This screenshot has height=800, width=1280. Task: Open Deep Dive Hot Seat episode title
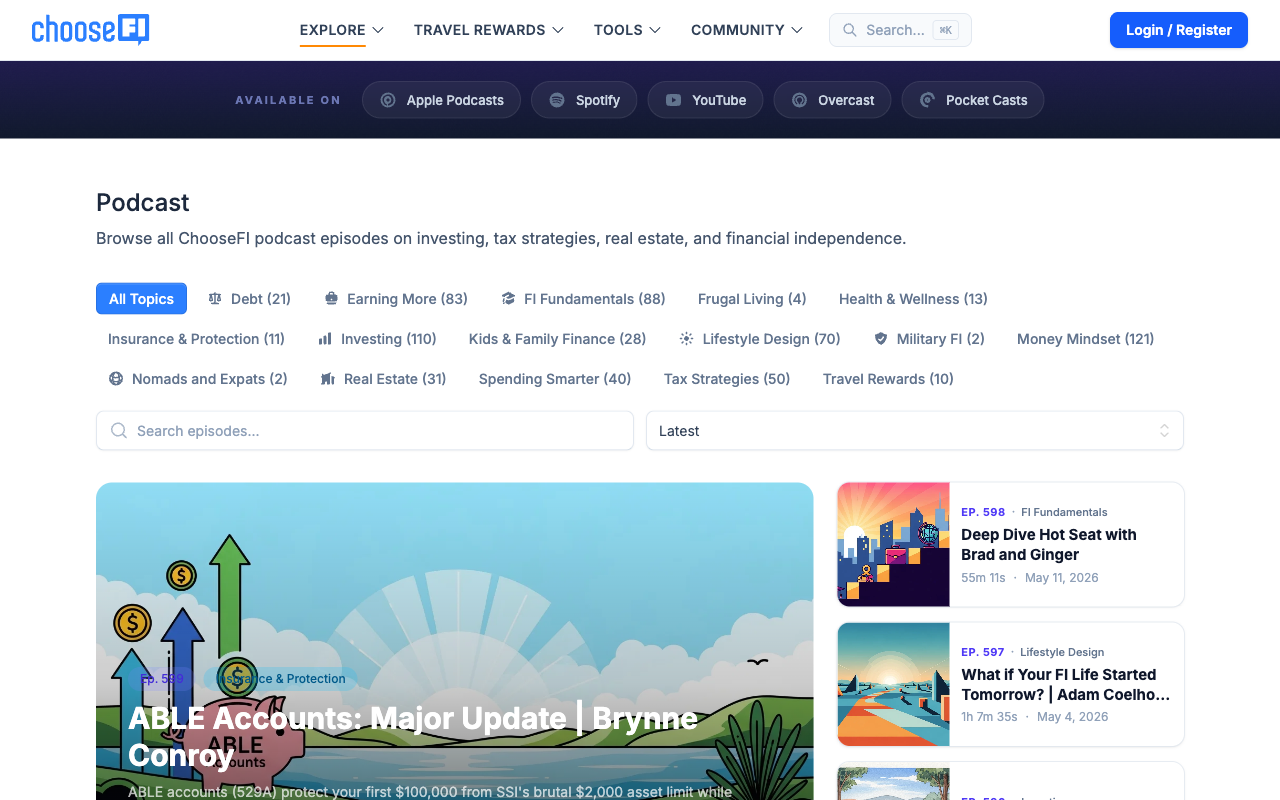point(1049,545)
